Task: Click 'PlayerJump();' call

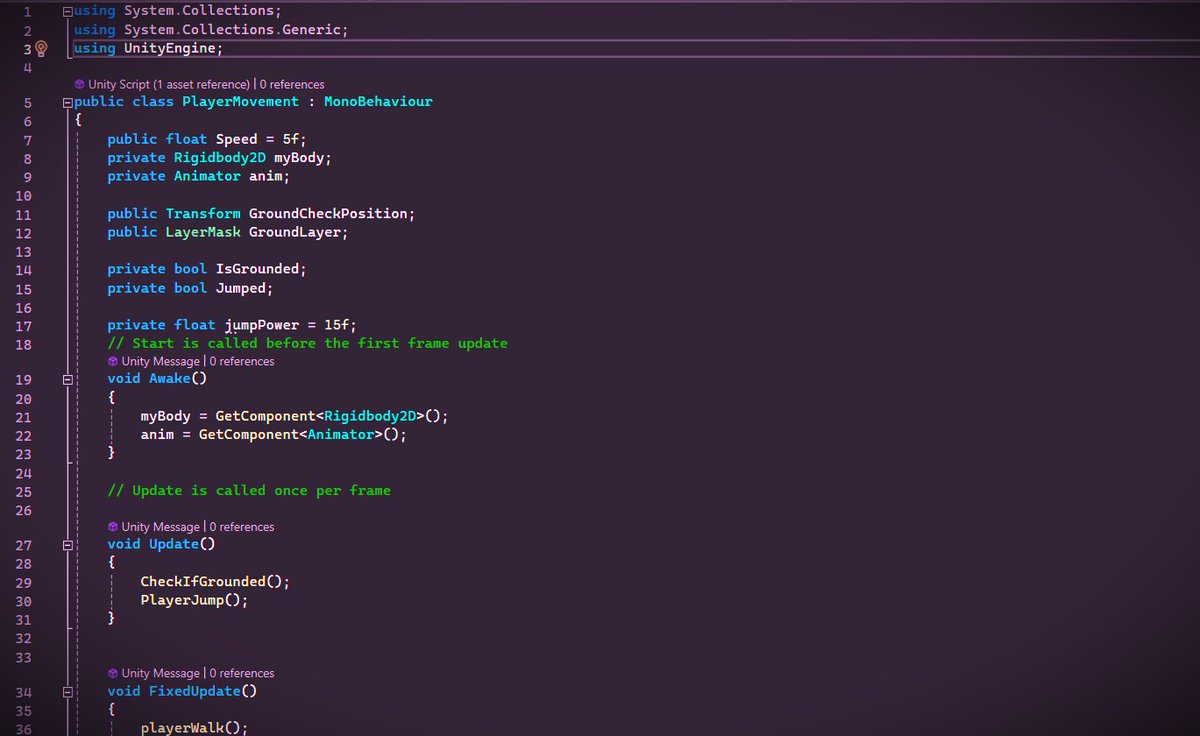Action: tap(194, 601)
